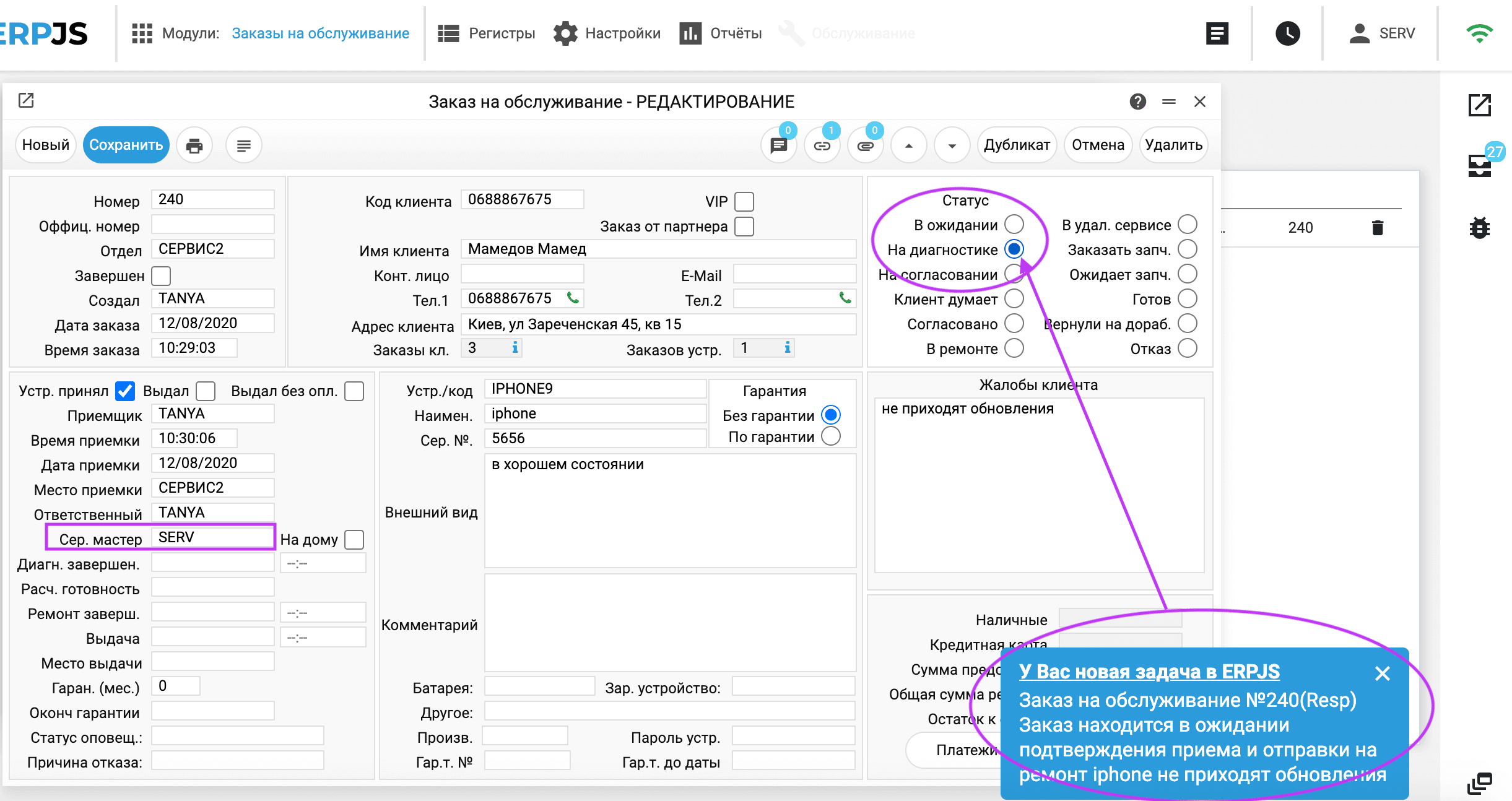Go to next record down arrow
The image size is (1512, 801).
(x=952, y=145)
